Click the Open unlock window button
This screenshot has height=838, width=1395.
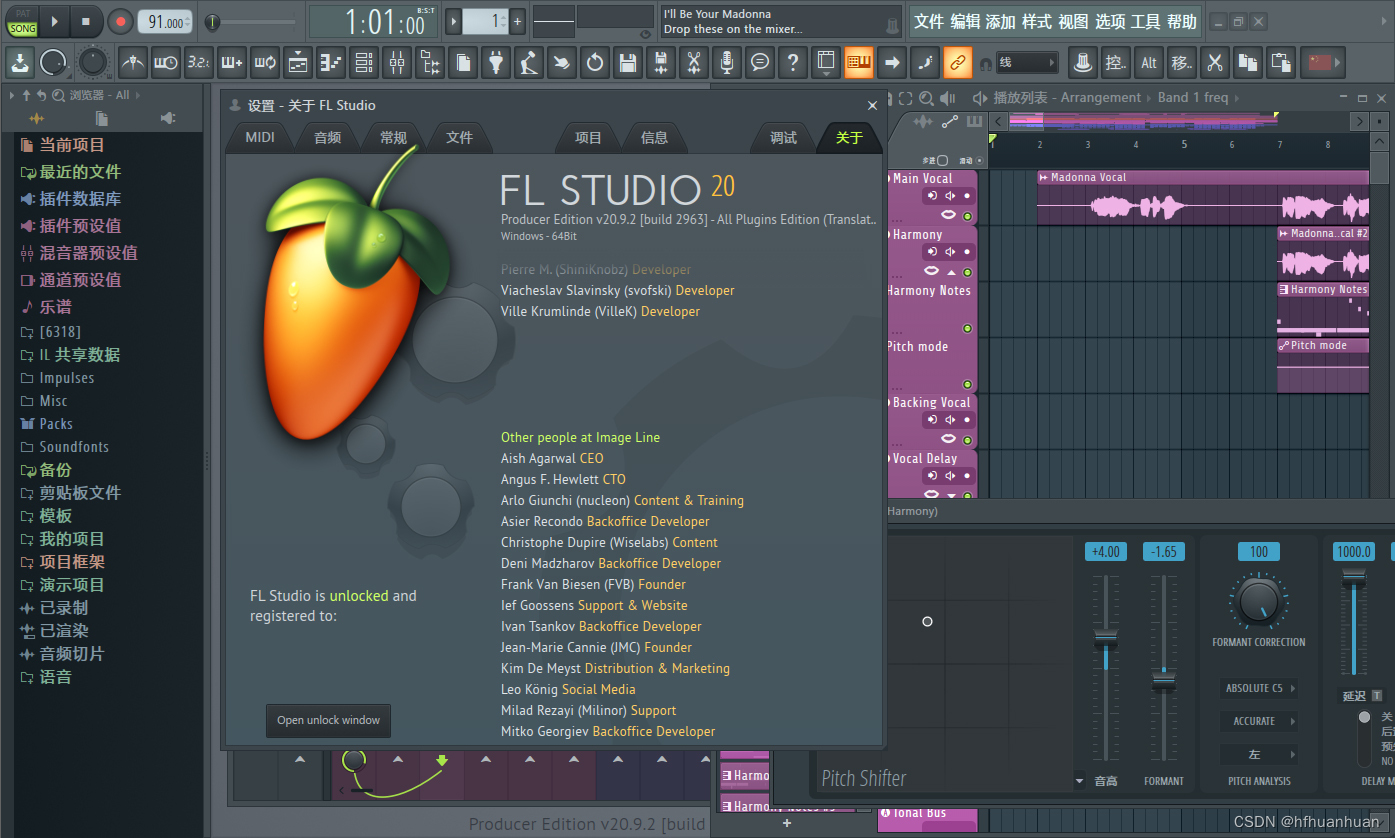coord(329,720)
